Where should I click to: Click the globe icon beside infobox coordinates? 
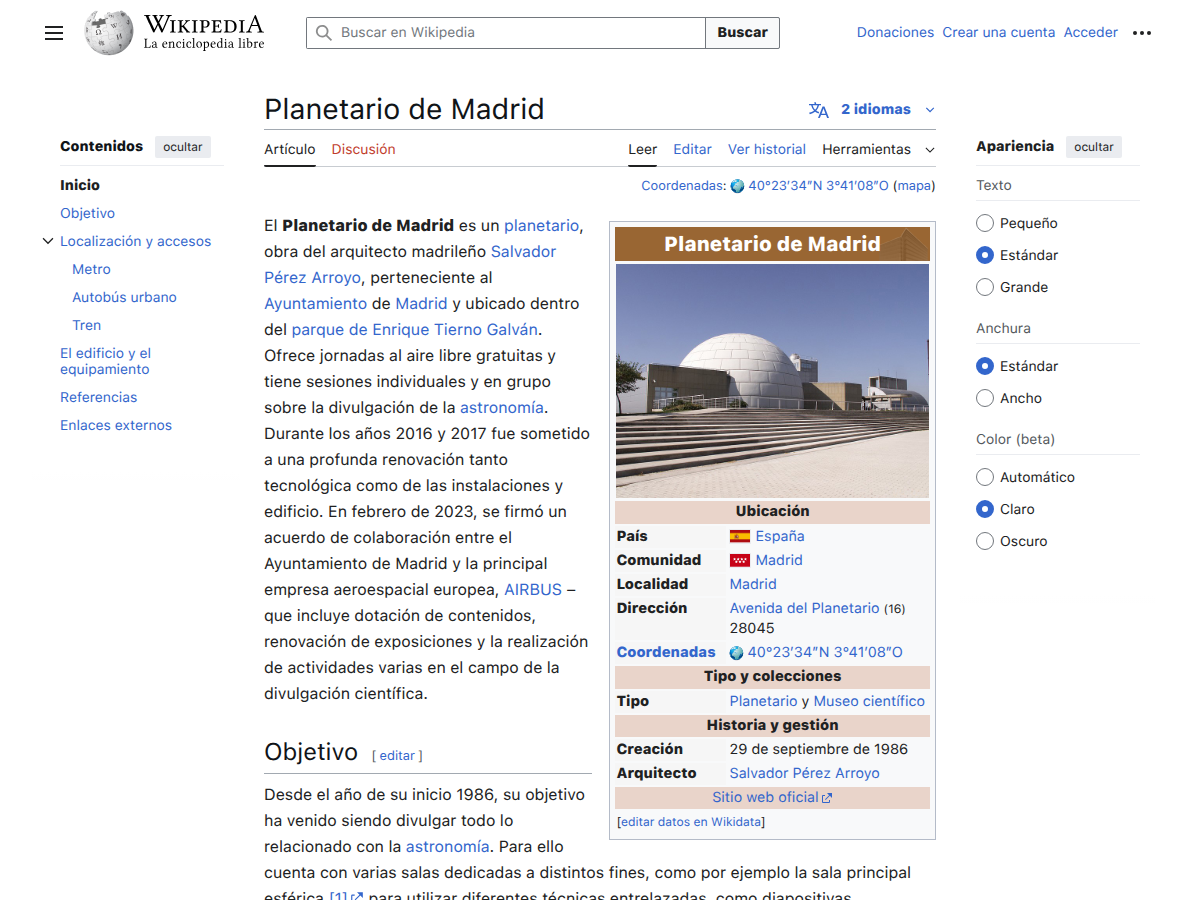(735, 652)
